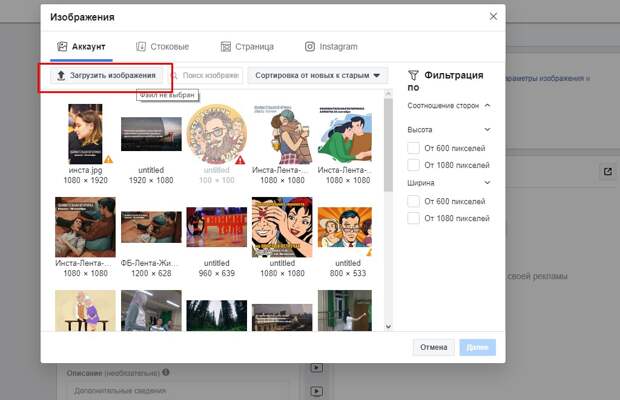The image size is (620, 400).
Task: Click the search magnifier icon
Action: click(x=174, y=75)
